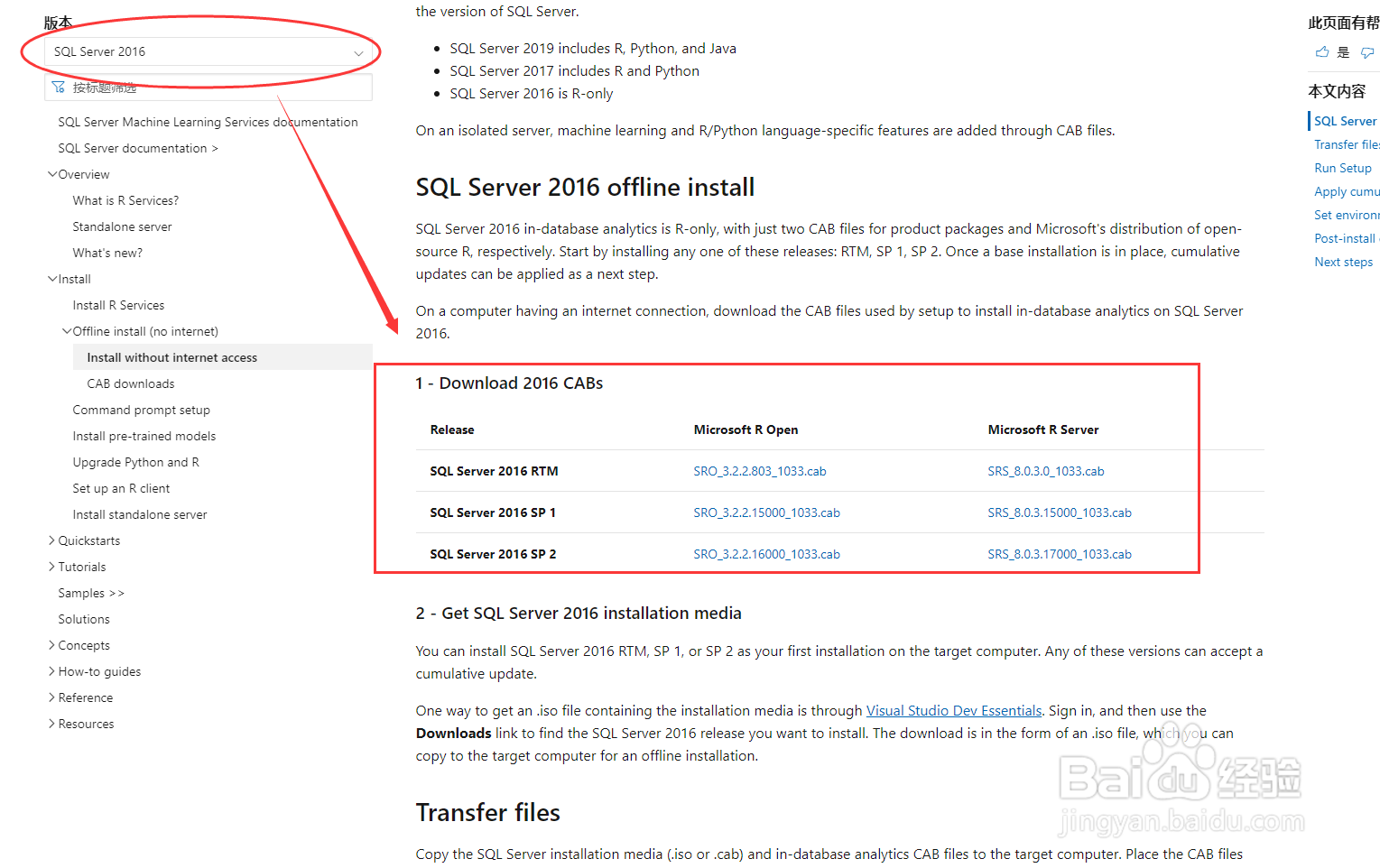The image size is (1380, 868).
Task: Expand the Tutorials section
Action: pyautogui.click(x=52, y=567)
